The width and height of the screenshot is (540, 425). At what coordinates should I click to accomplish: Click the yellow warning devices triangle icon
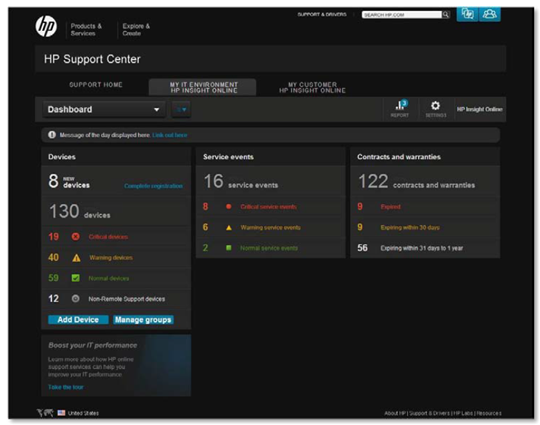pos(76,258)
